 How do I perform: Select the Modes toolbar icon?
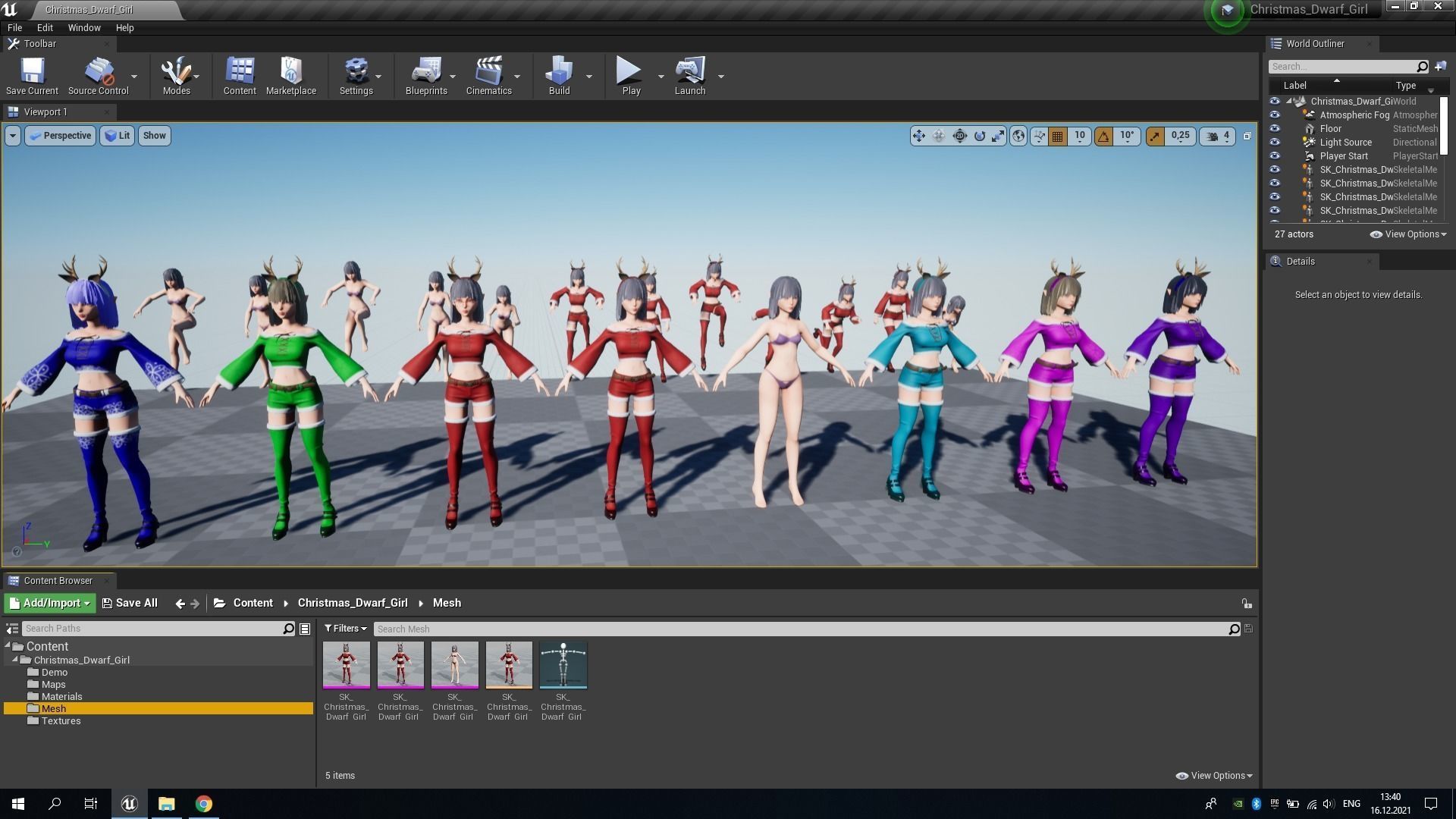coord(175,72)
